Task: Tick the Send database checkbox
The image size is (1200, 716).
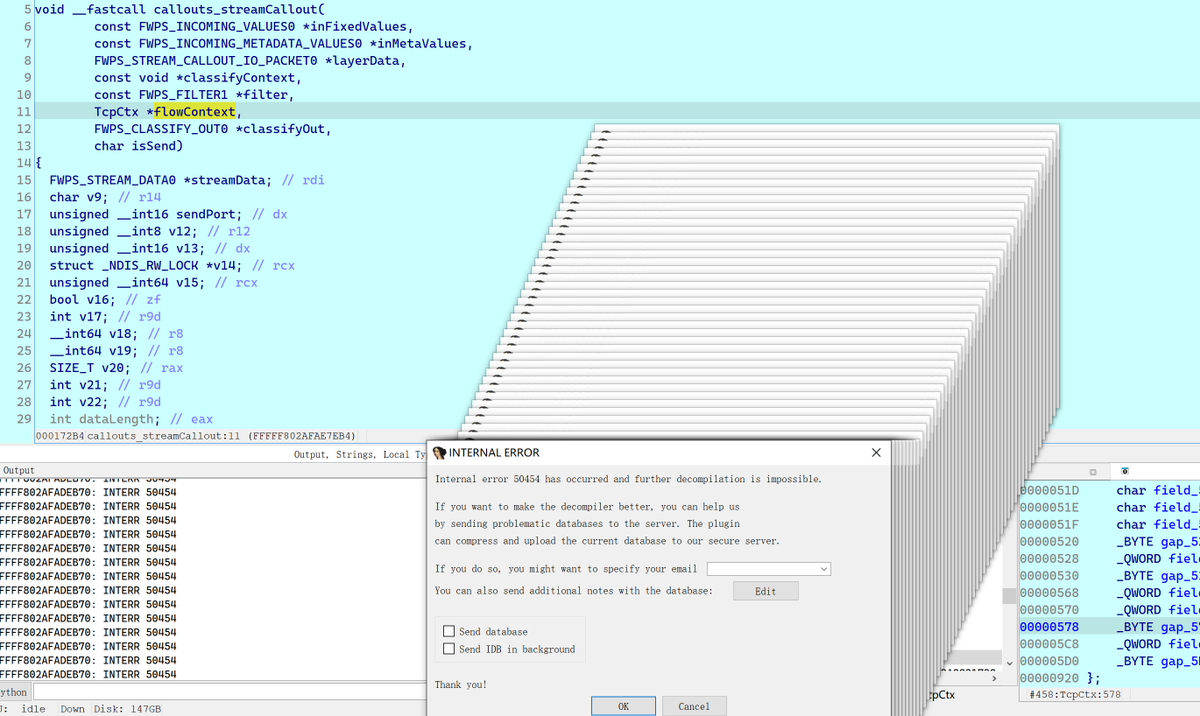Action: 449,632
